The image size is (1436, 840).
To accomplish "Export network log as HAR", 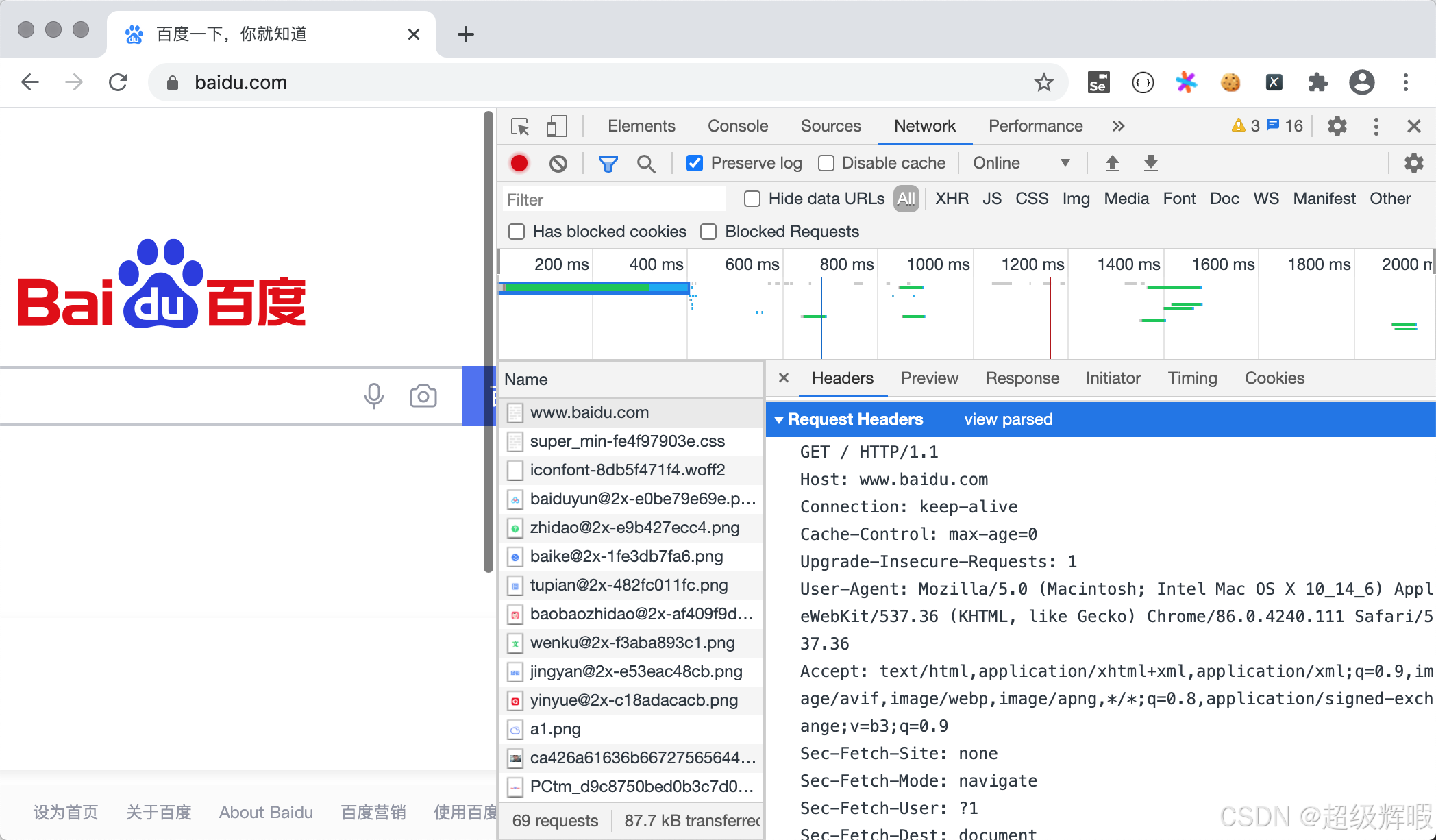I will (x=1150, y=163).
